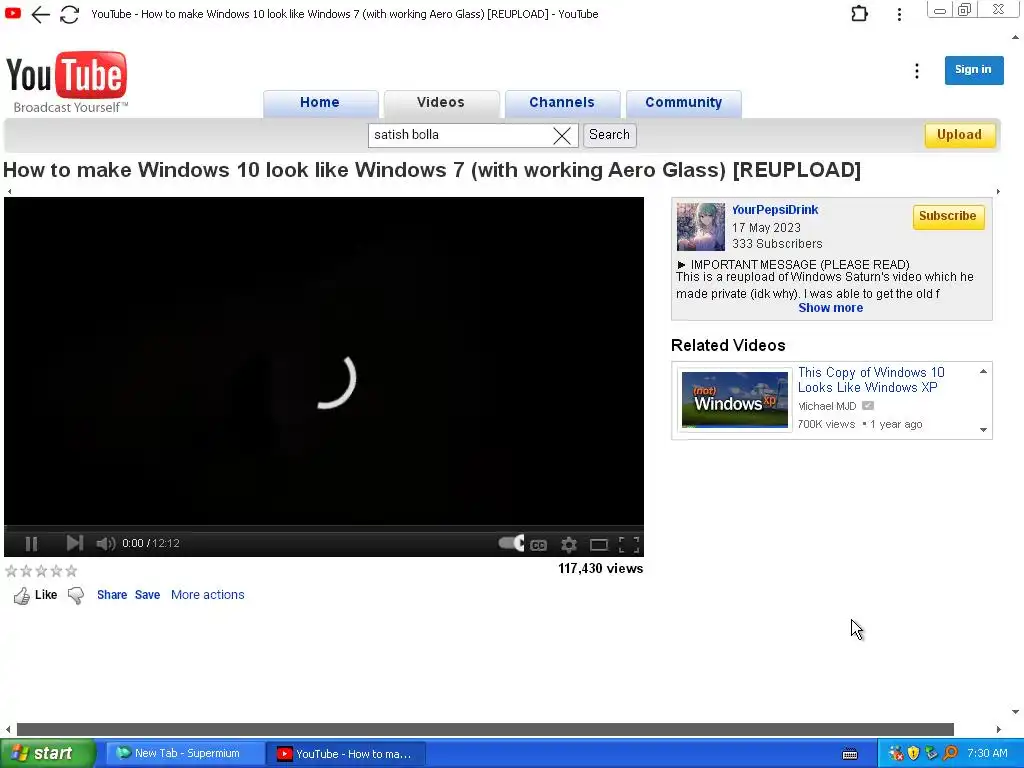Enter fullscreen mode
This screenshot has width=1024, height=768.
629,545
